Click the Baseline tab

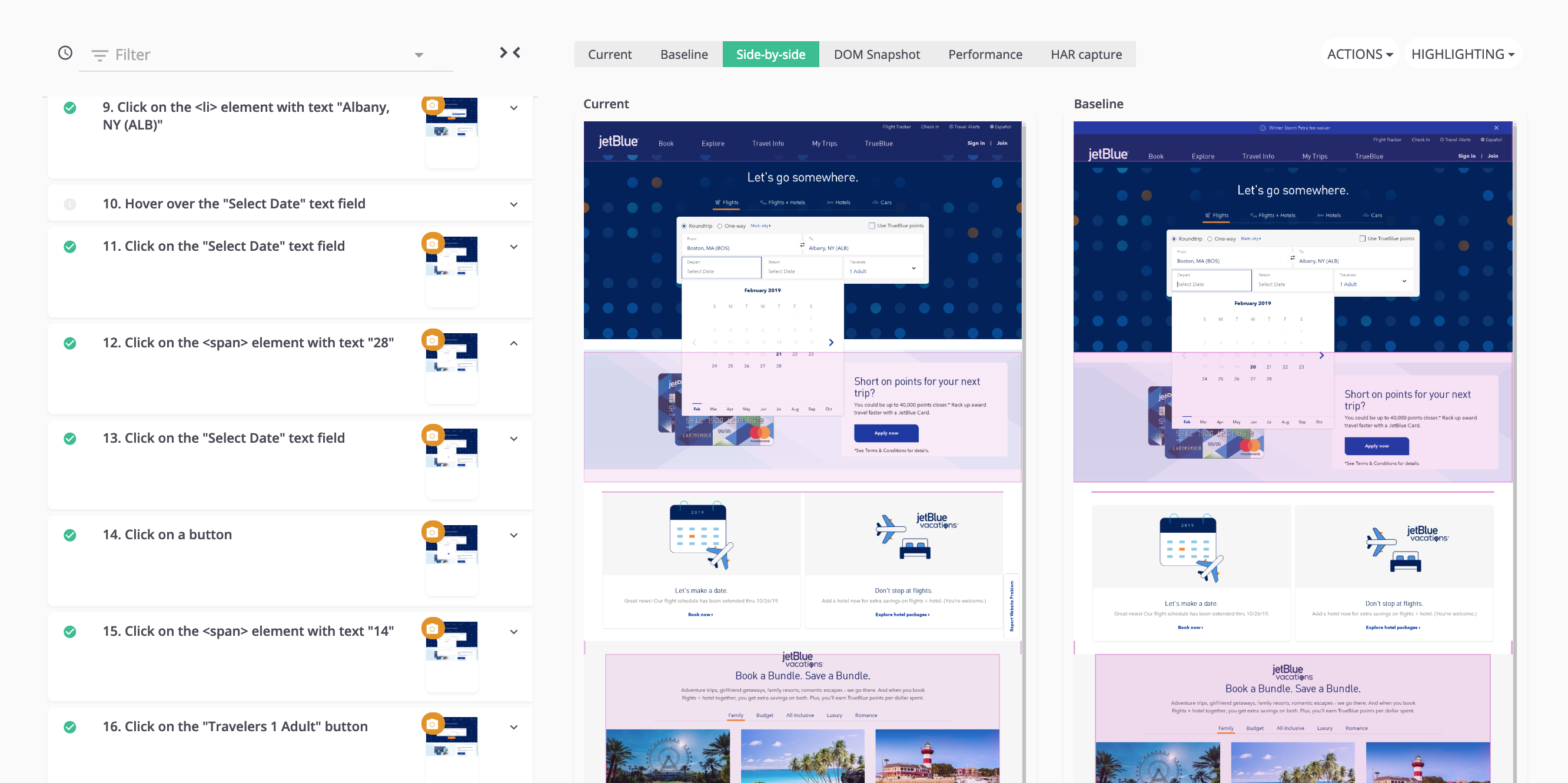pyautogui.click(x=684, y=54)
